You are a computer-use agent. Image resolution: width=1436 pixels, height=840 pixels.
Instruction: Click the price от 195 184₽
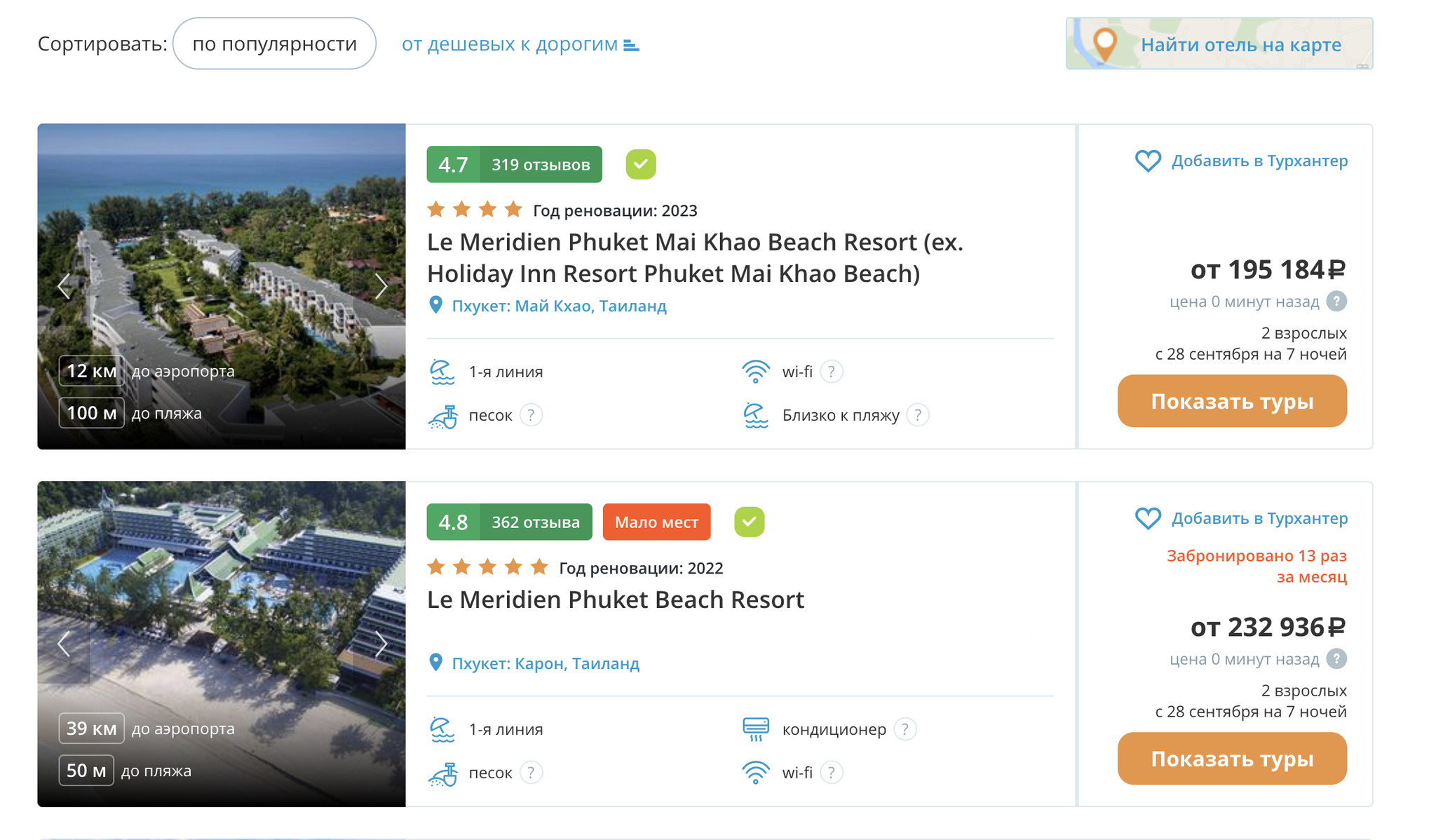[x=1268, y=269]
